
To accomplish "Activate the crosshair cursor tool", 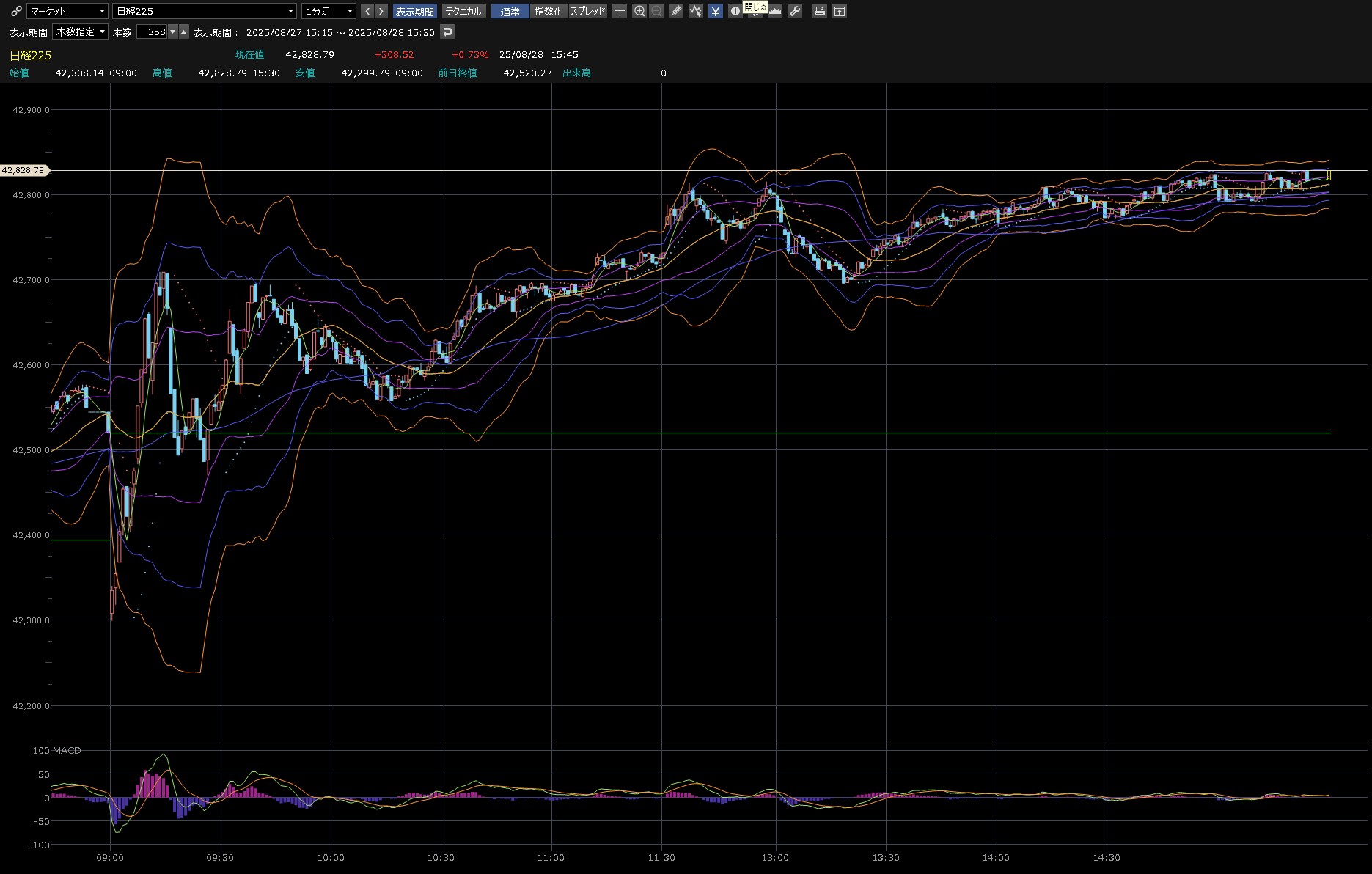I will [x=620, y=11].
